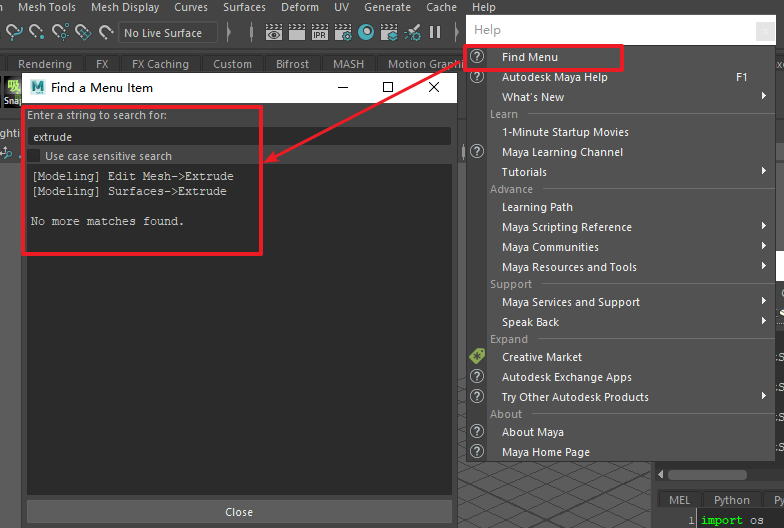This screenshot has height=528, width=784.
Task: Click the green tag icon beside Creative Market
Action: coord(477,356)
